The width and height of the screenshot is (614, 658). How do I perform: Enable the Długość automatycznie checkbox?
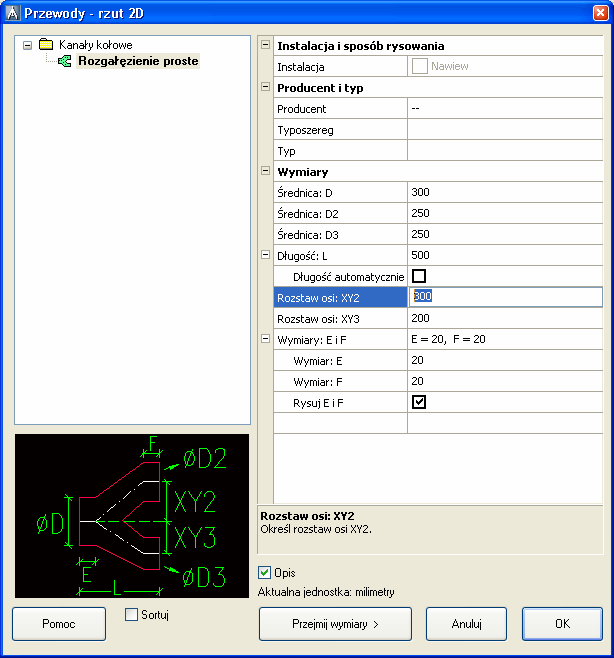tap(419, 276)
